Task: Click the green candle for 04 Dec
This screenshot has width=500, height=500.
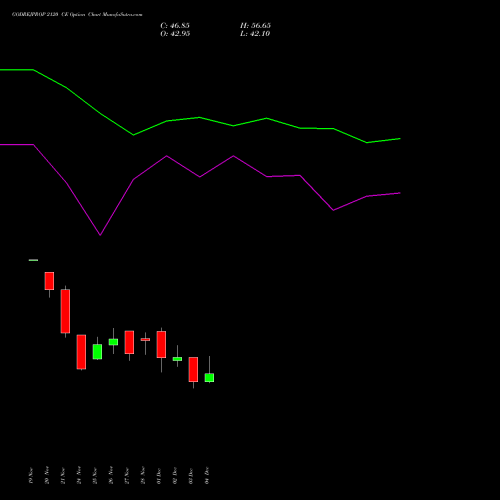Action: (209, 377)
